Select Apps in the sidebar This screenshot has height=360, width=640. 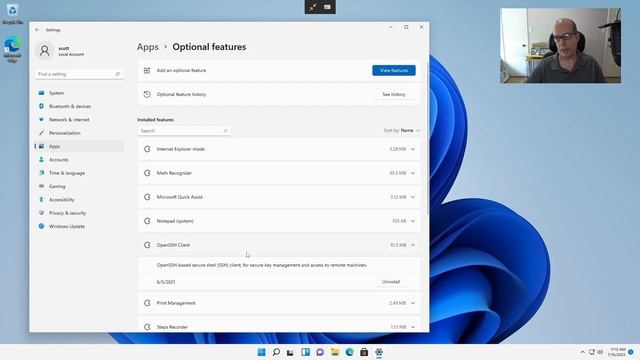coord(79,146)
